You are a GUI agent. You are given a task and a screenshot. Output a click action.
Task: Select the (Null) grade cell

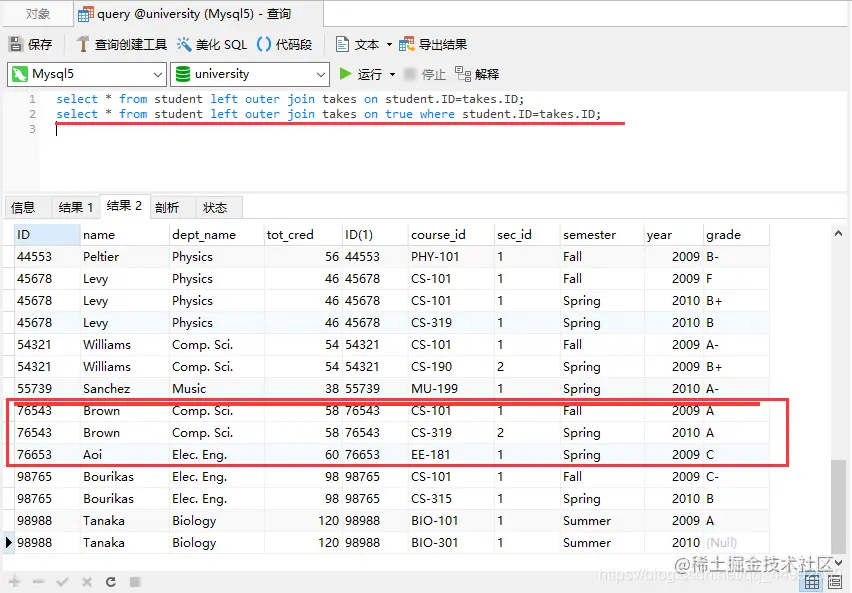[x=736, y=542]
